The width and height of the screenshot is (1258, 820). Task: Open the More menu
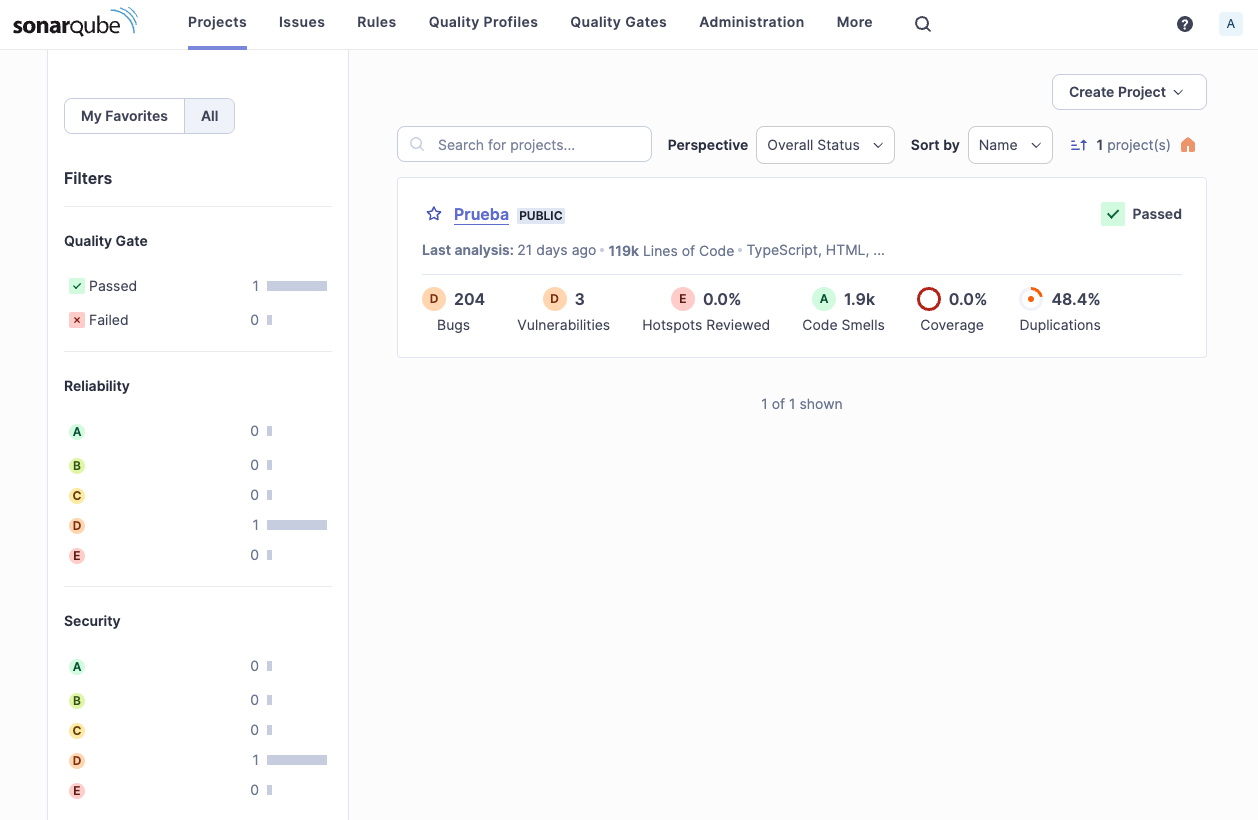(x=854, y=22)
